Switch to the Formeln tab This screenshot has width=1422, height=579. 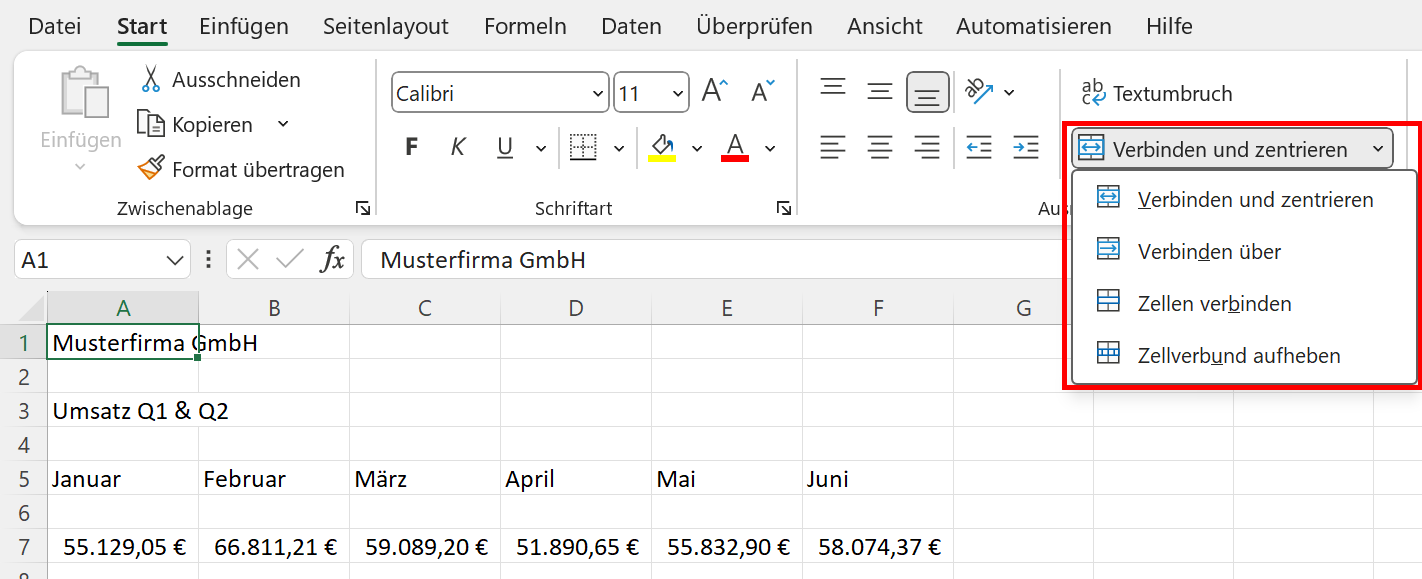pyautogui.click(x=525, y=26)
